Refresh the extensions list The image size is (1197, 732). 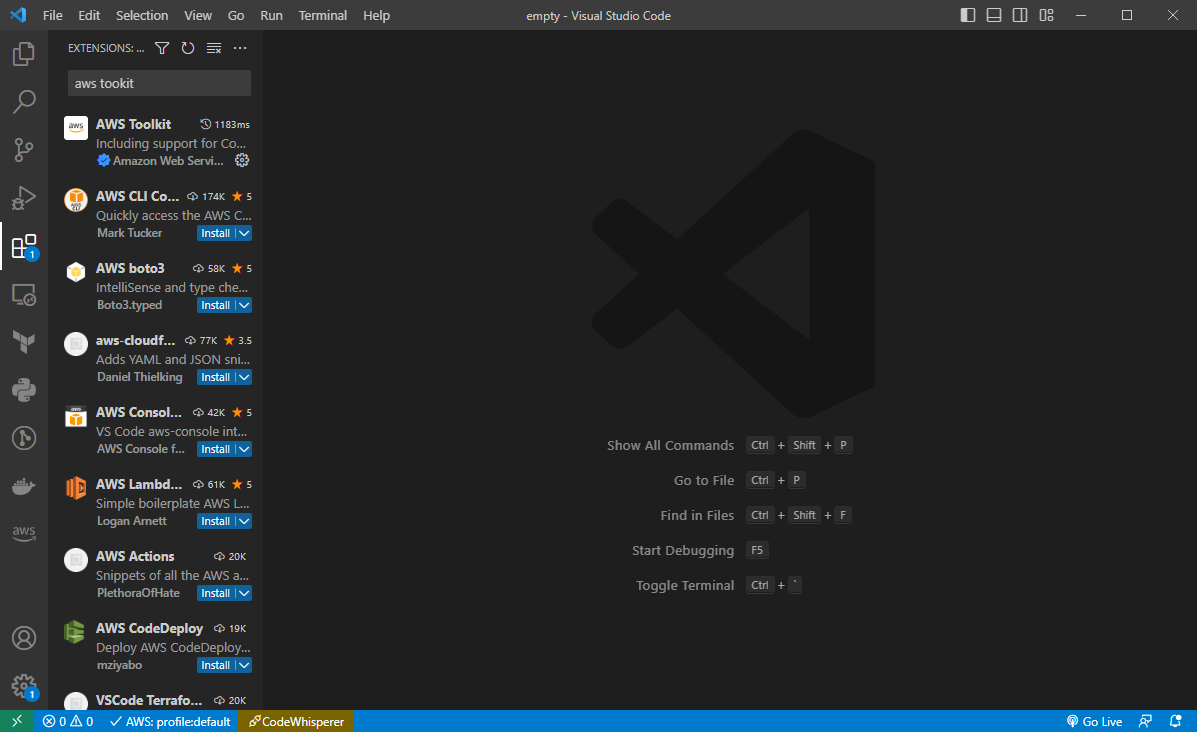pyautogui.click(x=188, y=48)
